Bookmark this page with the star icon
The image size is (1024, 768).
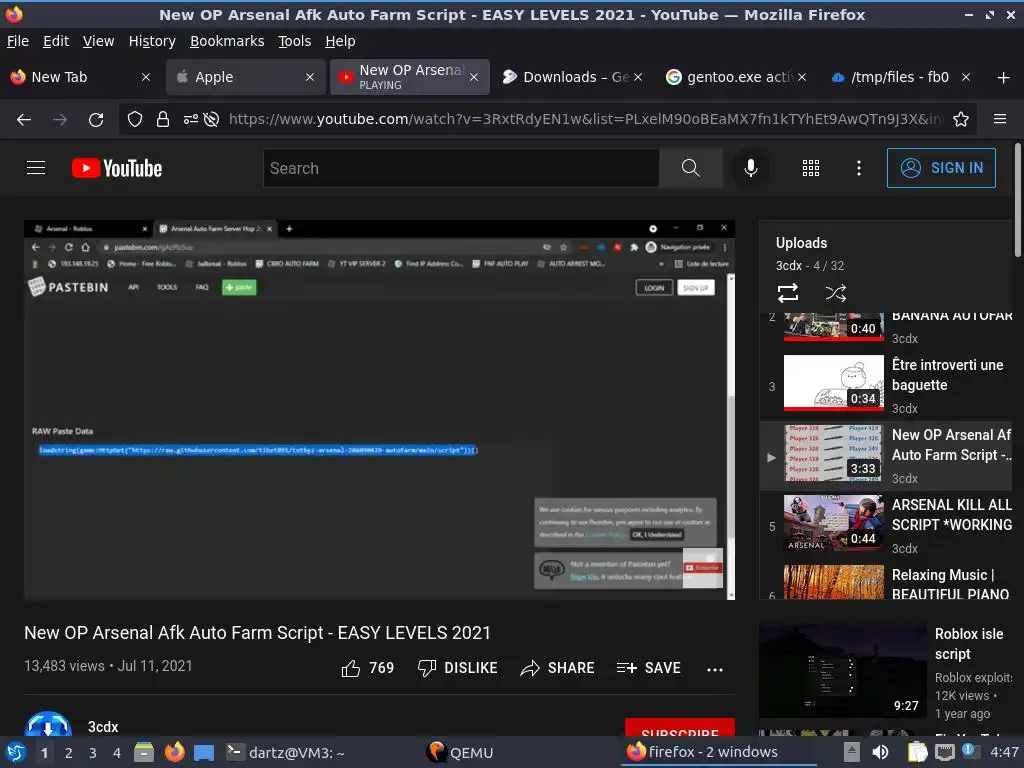click(x=961, y=120)
